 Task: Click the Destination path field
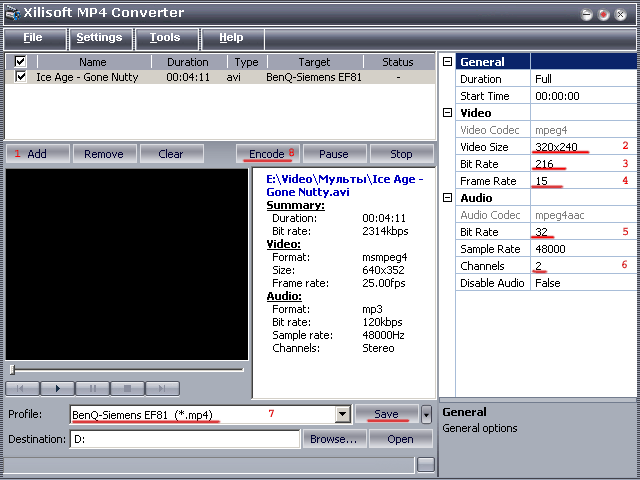[x=185, y=439]
